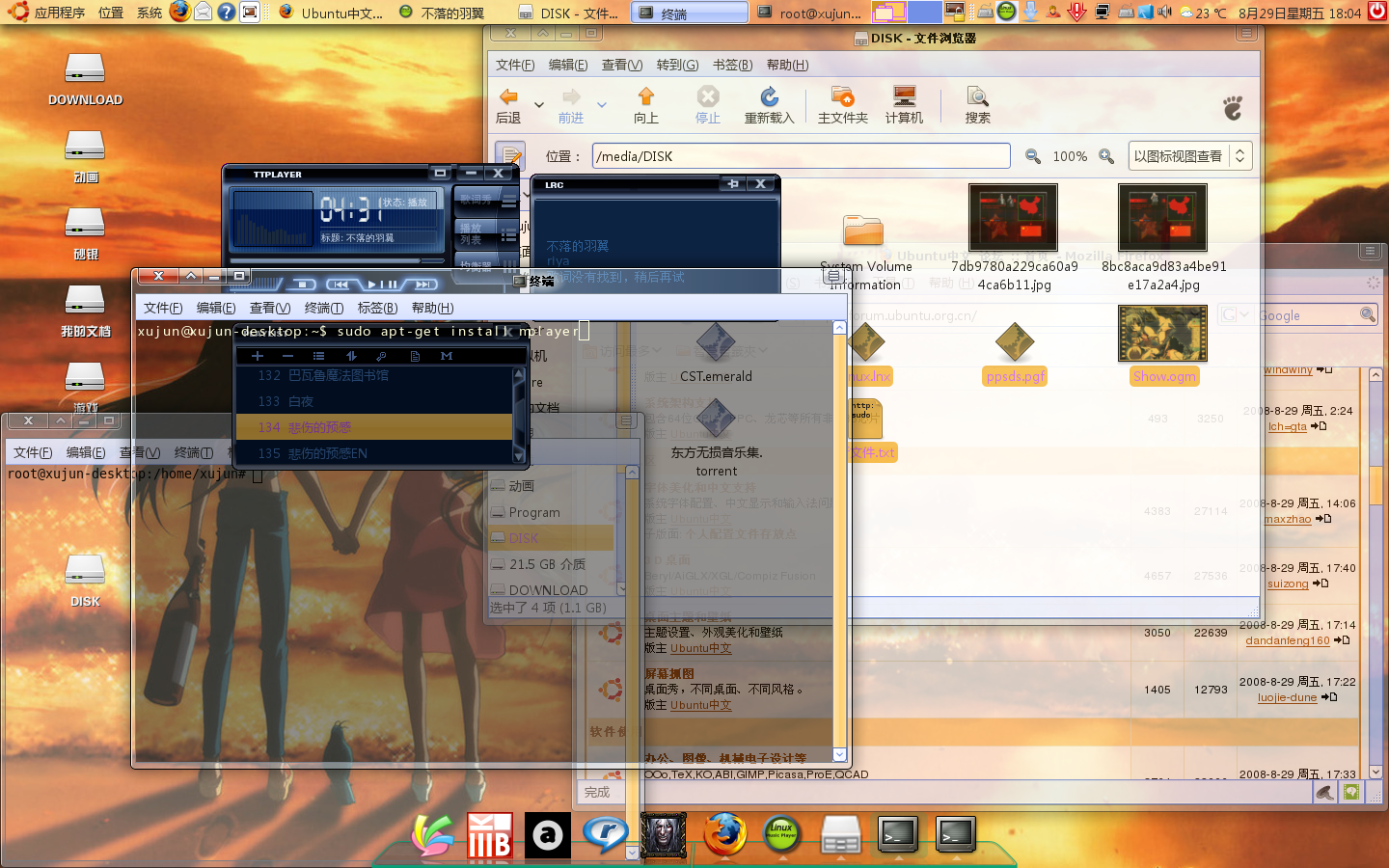Skip to next track in TTPlayer
This screenshot has width=1389, height=868.
click(424, 285)
